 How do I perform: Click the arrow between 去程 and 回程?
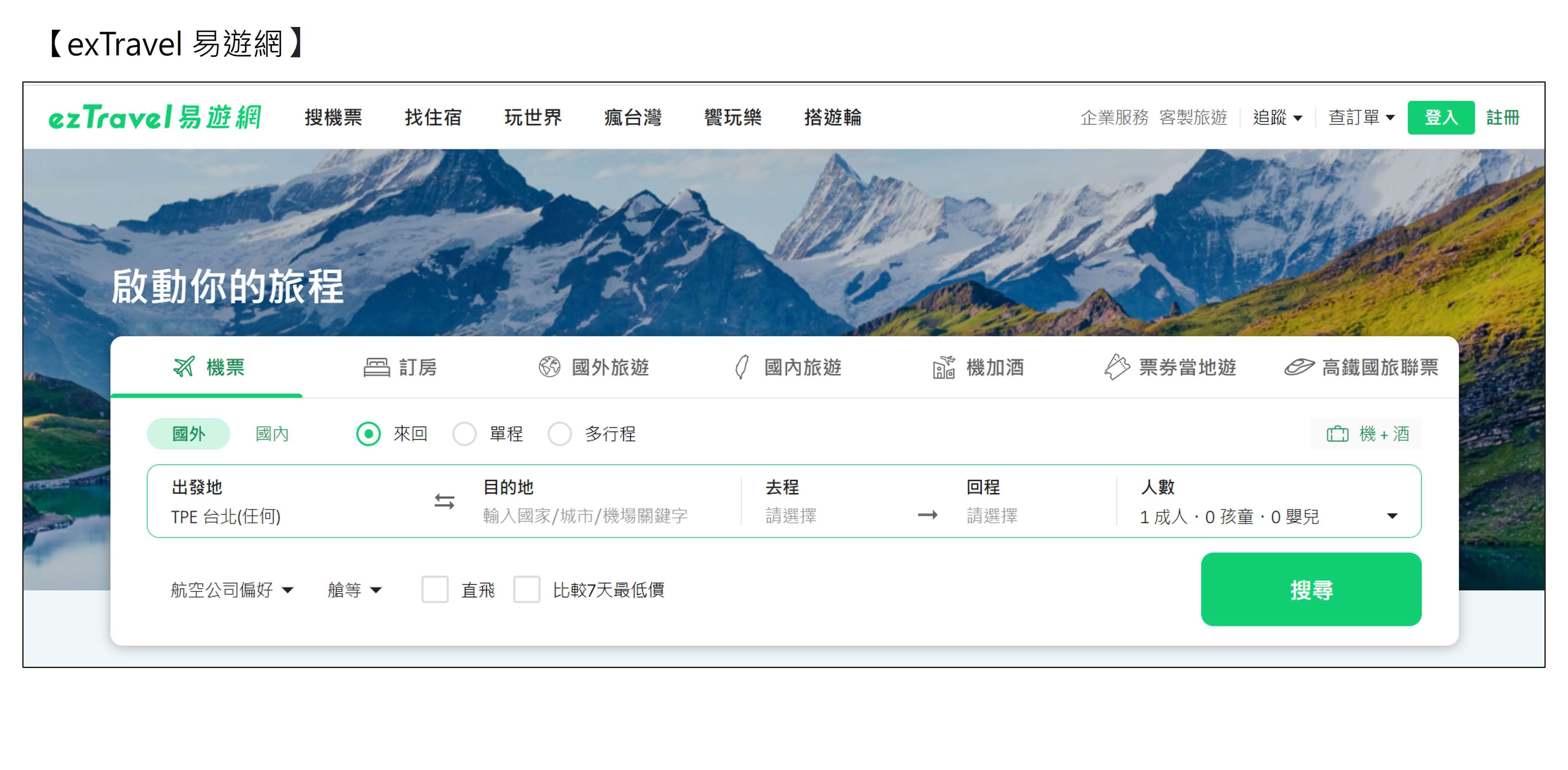coord(928,516)
